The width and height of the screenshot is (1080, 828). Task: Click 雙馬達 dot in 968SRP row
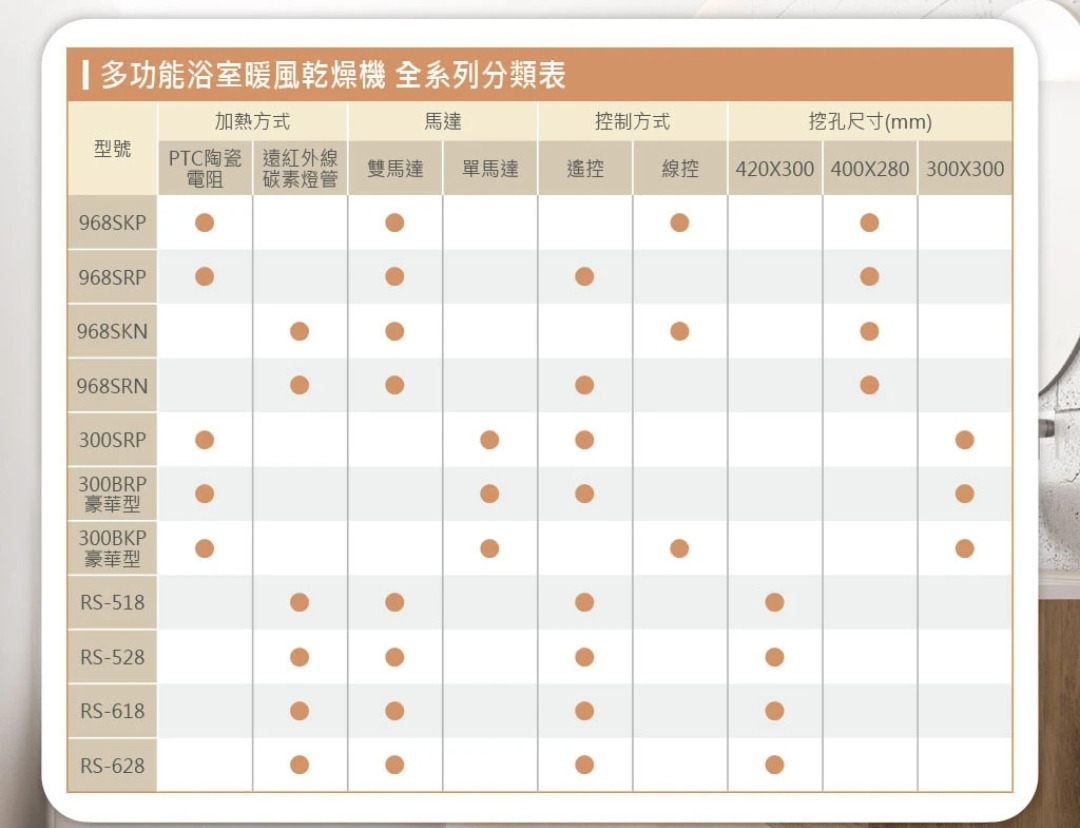[x=394, y=276]
